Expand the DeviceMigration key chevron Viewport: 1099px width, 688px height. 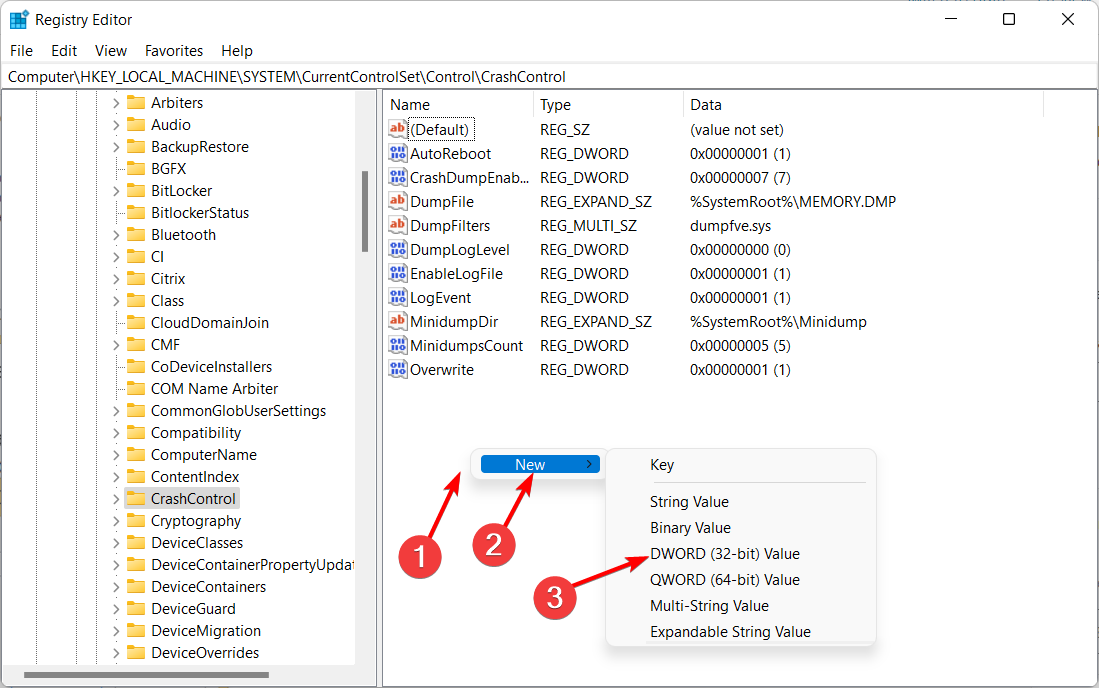click(116, 631)
